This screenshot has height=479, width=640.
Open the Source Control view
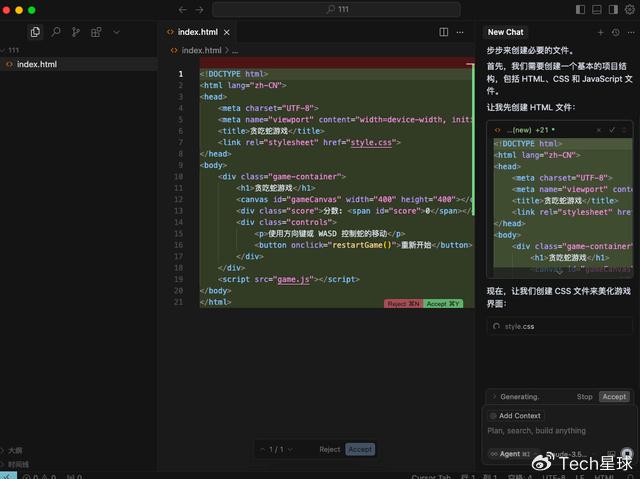point(76,32)
